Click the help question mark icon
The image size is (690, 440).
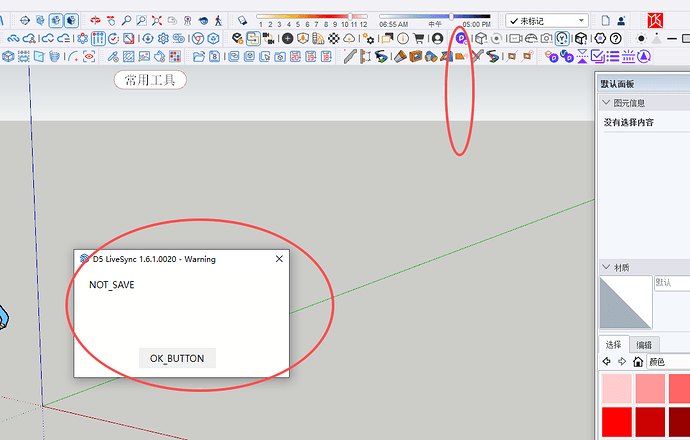click(616, 39)
